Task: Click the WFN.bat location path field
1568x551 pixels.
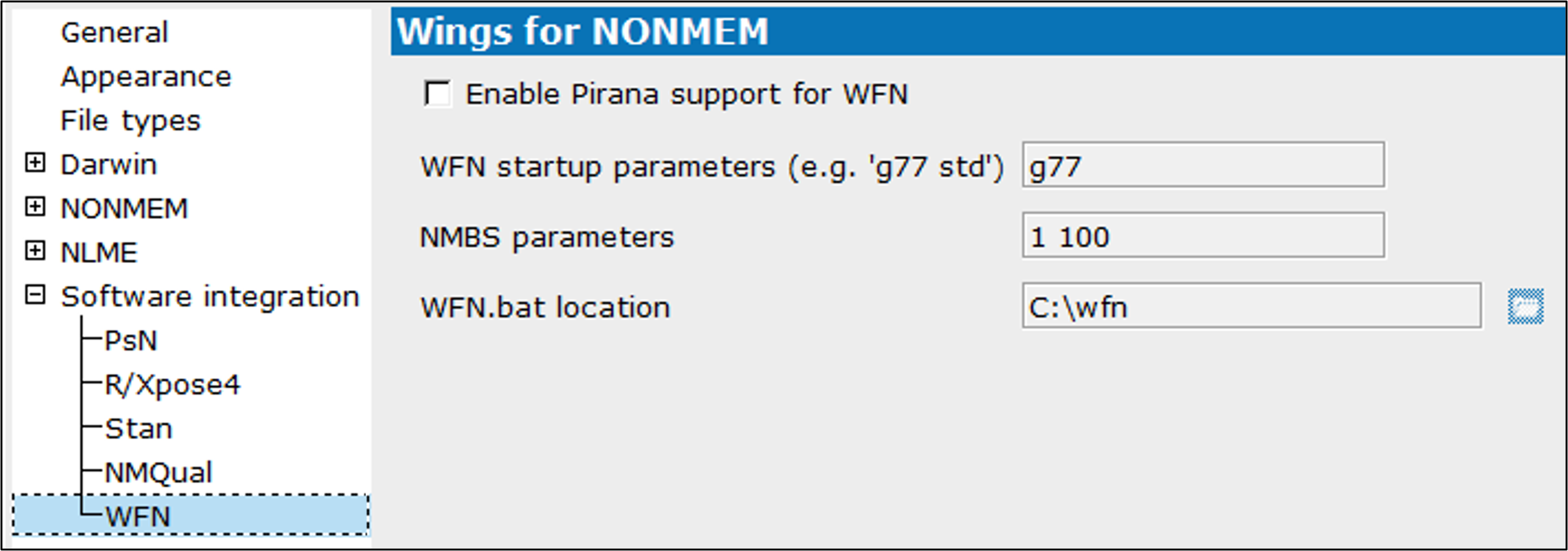Action: (1252, 306)
